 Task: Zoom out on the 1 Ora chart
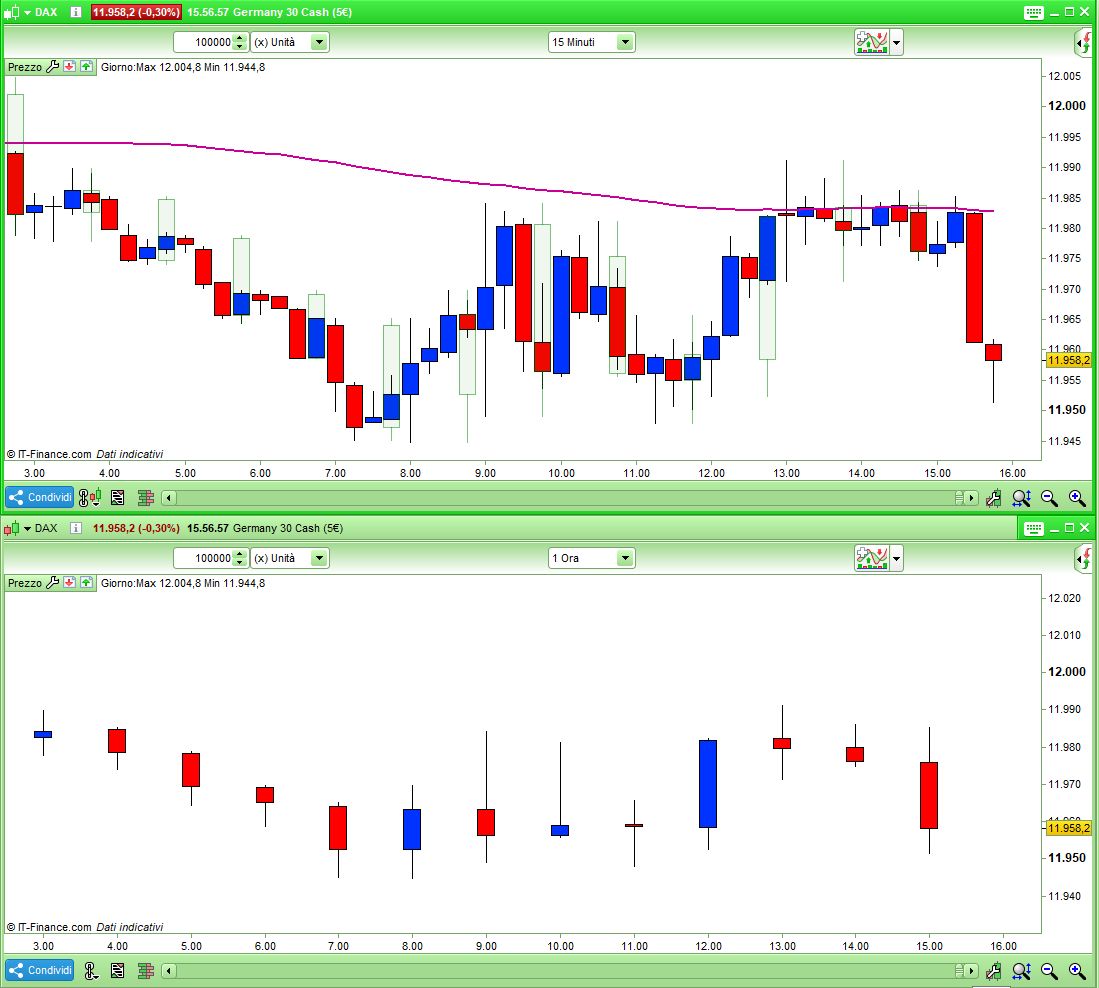click(x=1049, y=971)
